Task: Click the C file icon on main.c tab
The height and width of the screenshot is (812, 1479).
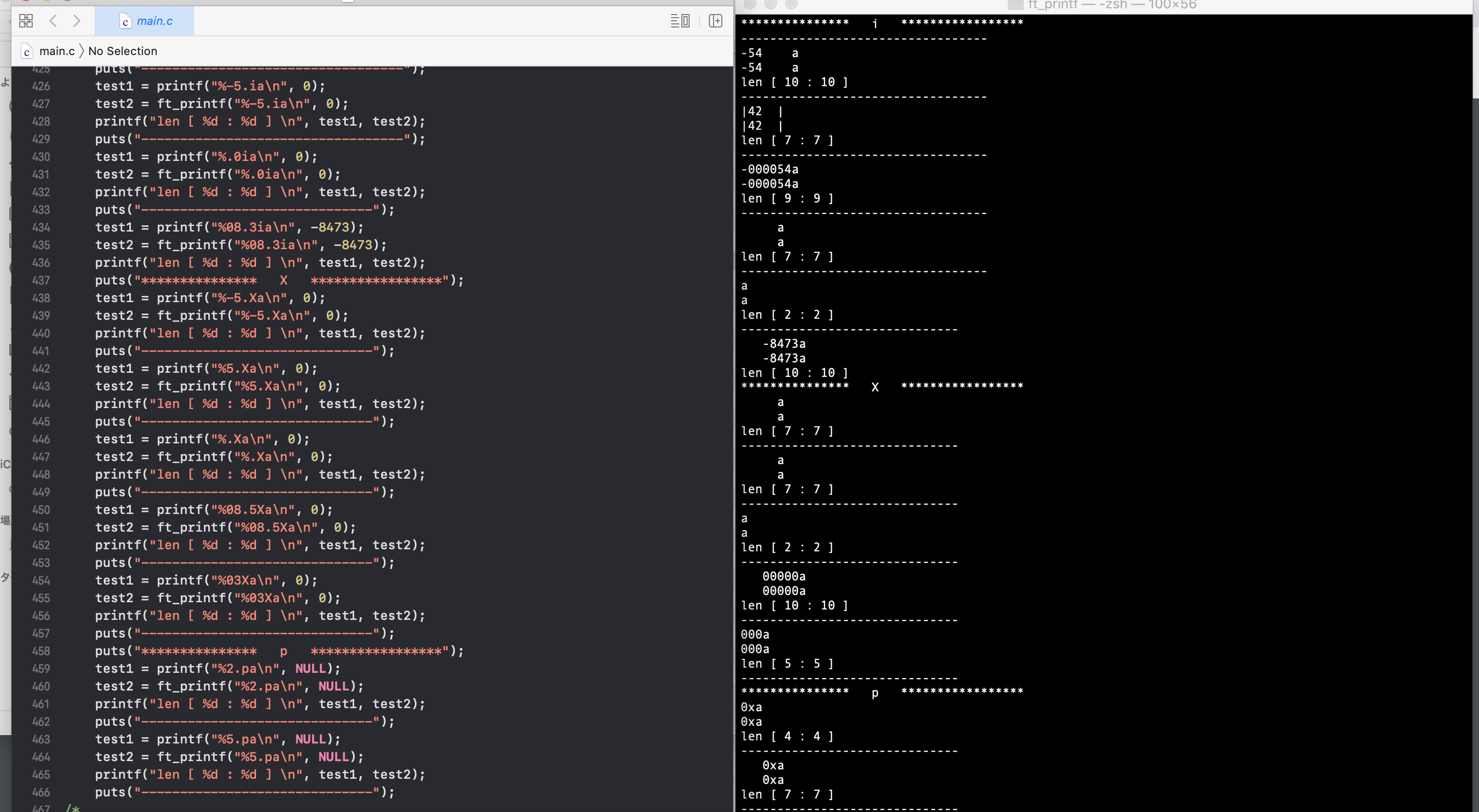Action: coord(125,22)
